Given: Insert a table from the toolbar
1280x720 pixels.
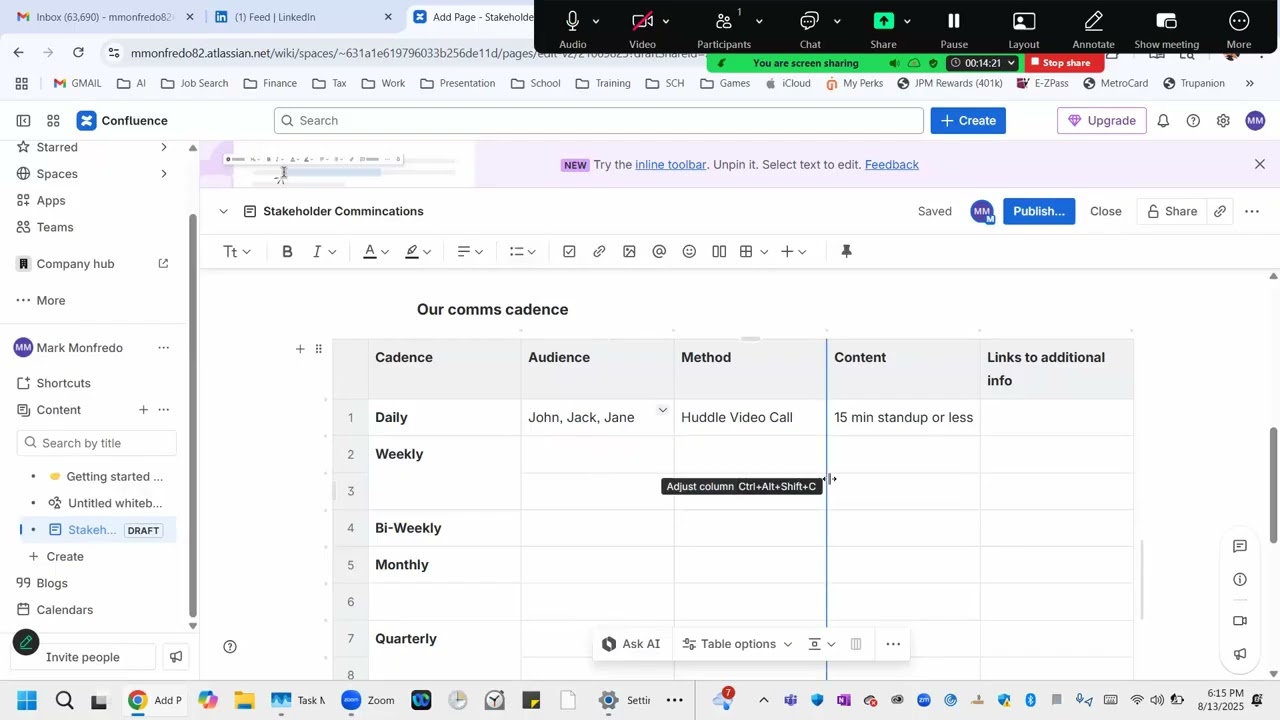Looking at the screenshot, I should (x=747, y=252).
